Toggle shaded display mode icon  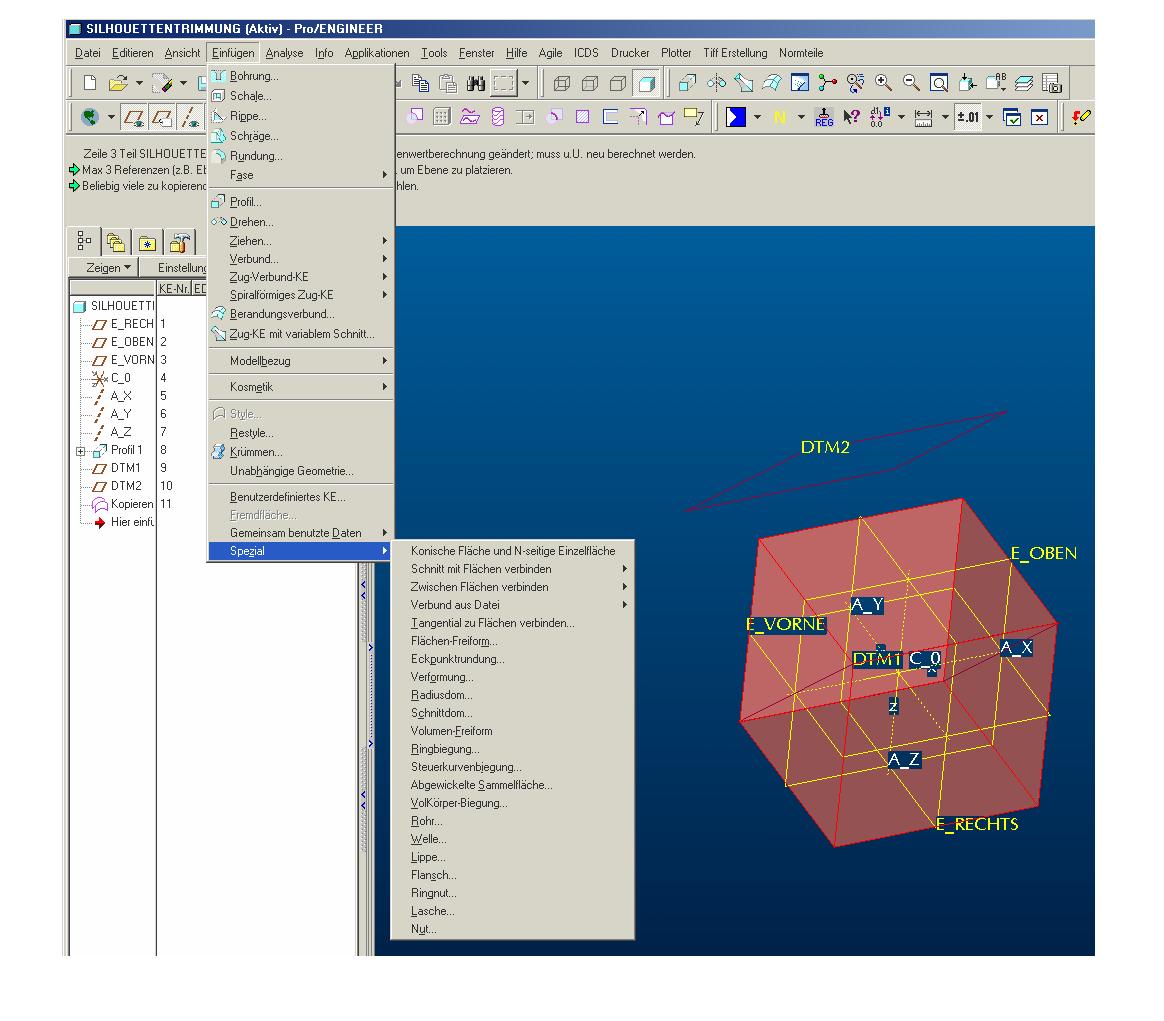click(646, 83)
